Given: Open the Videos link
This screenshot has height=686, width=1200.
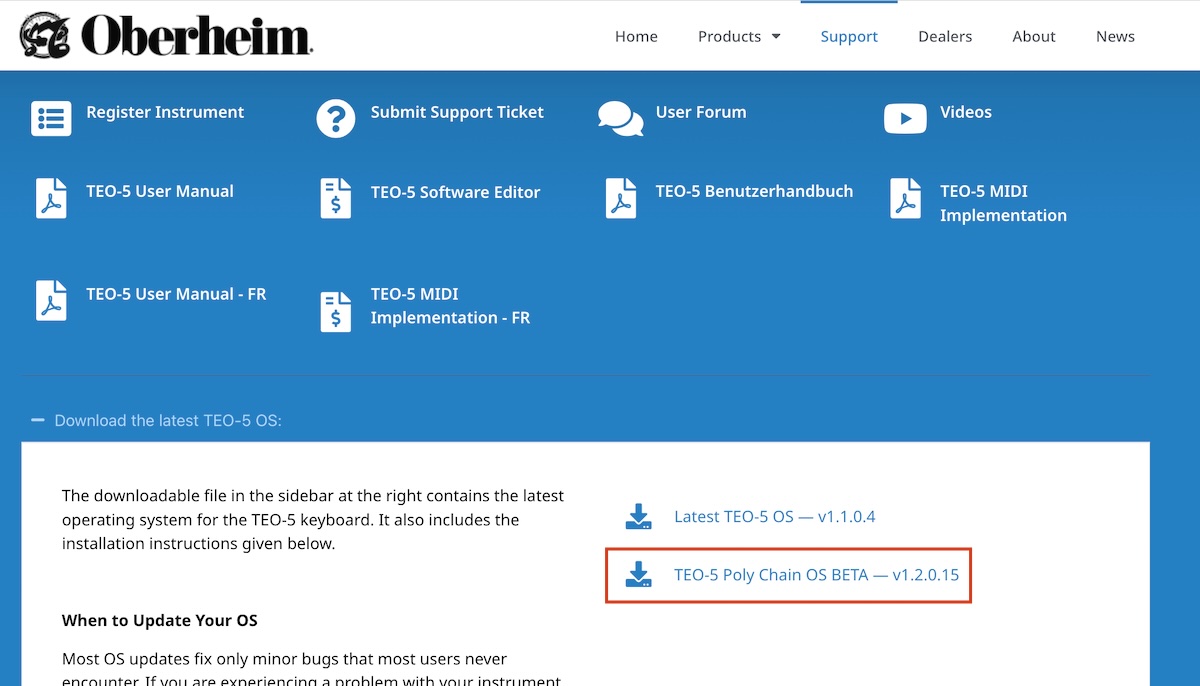Looking at the screenshot, I should point(966,112).
